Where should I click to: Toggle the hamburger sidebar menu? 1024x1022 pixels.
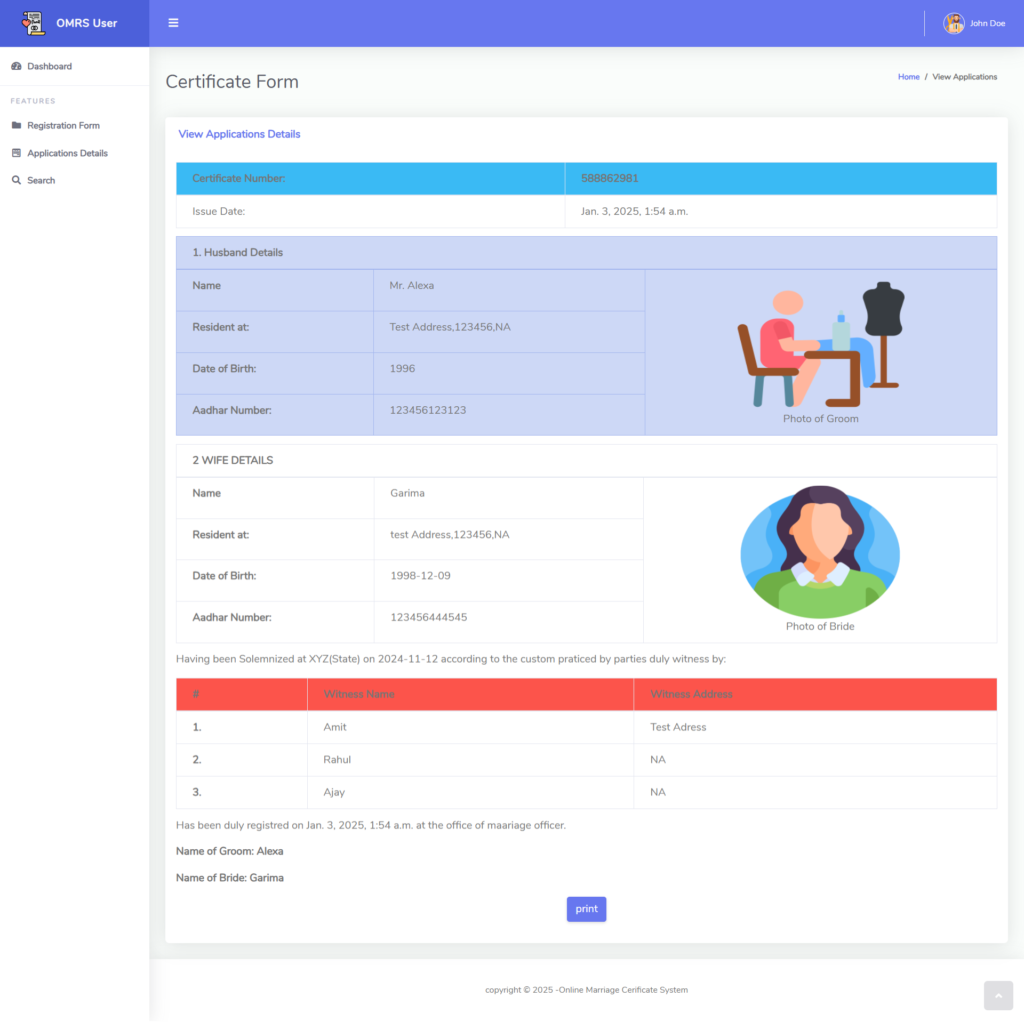[x=173, y=23]
